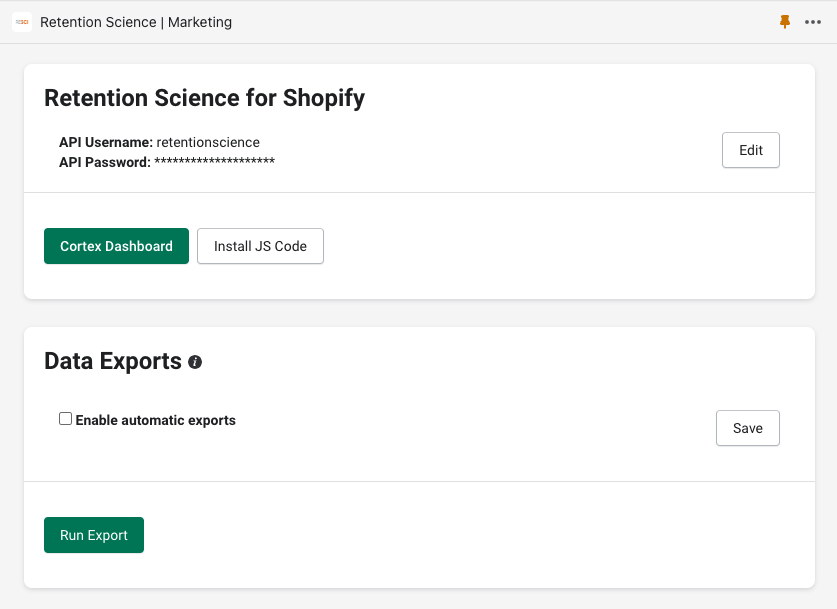The width and height of the screenshot is (837, 609).
Task: Click the Install JS Code button
Action: (260, 246)
